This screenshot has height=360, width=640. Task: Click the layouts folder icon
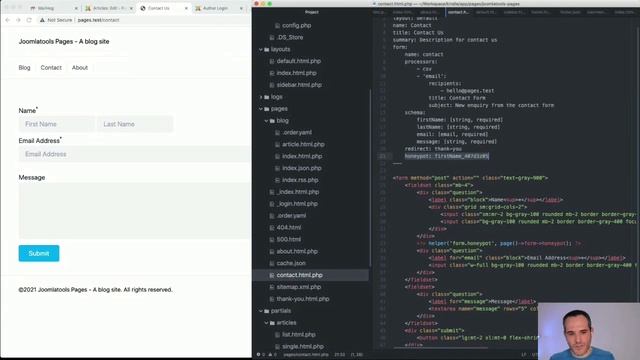(267, 49)
